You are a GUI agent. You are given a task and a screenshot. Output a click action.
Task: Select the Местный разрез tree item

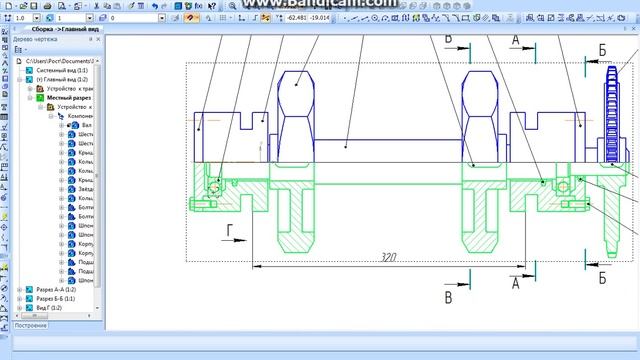(x=69, y=98)
